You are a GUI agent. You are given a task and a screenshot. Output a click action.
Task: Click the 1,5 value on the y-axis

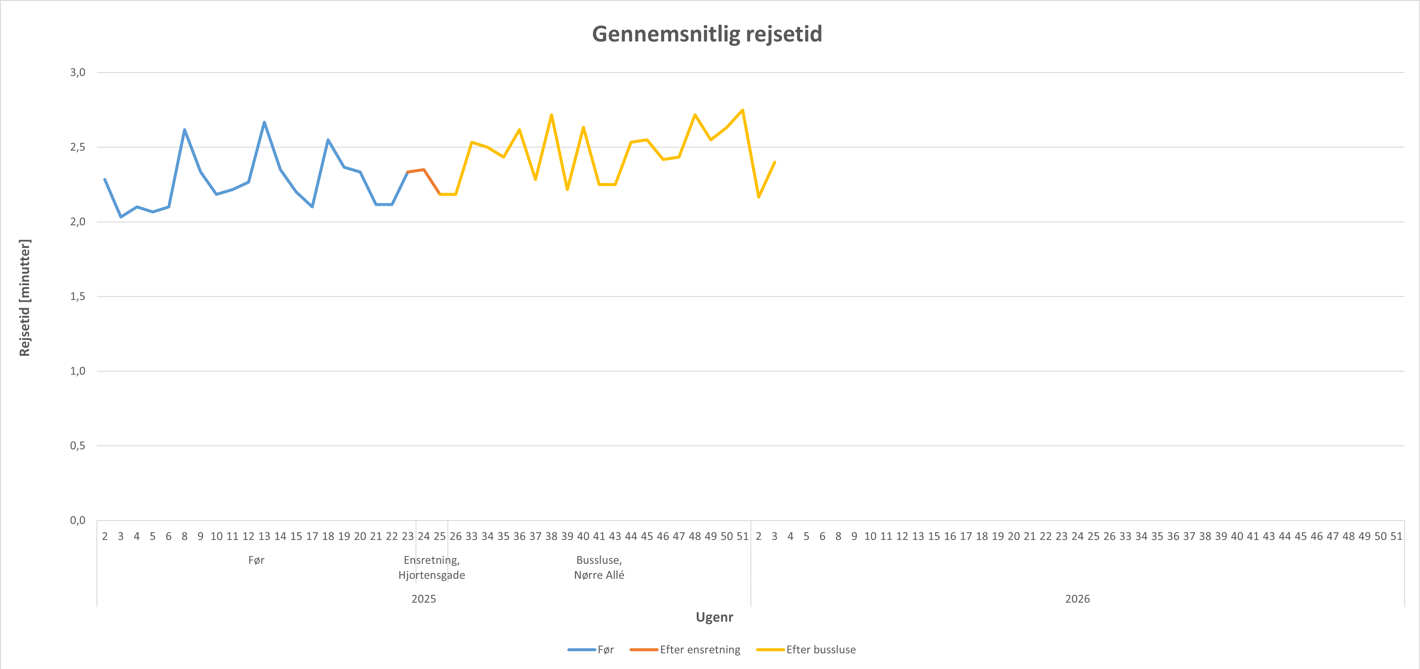[x=78, y=296]
